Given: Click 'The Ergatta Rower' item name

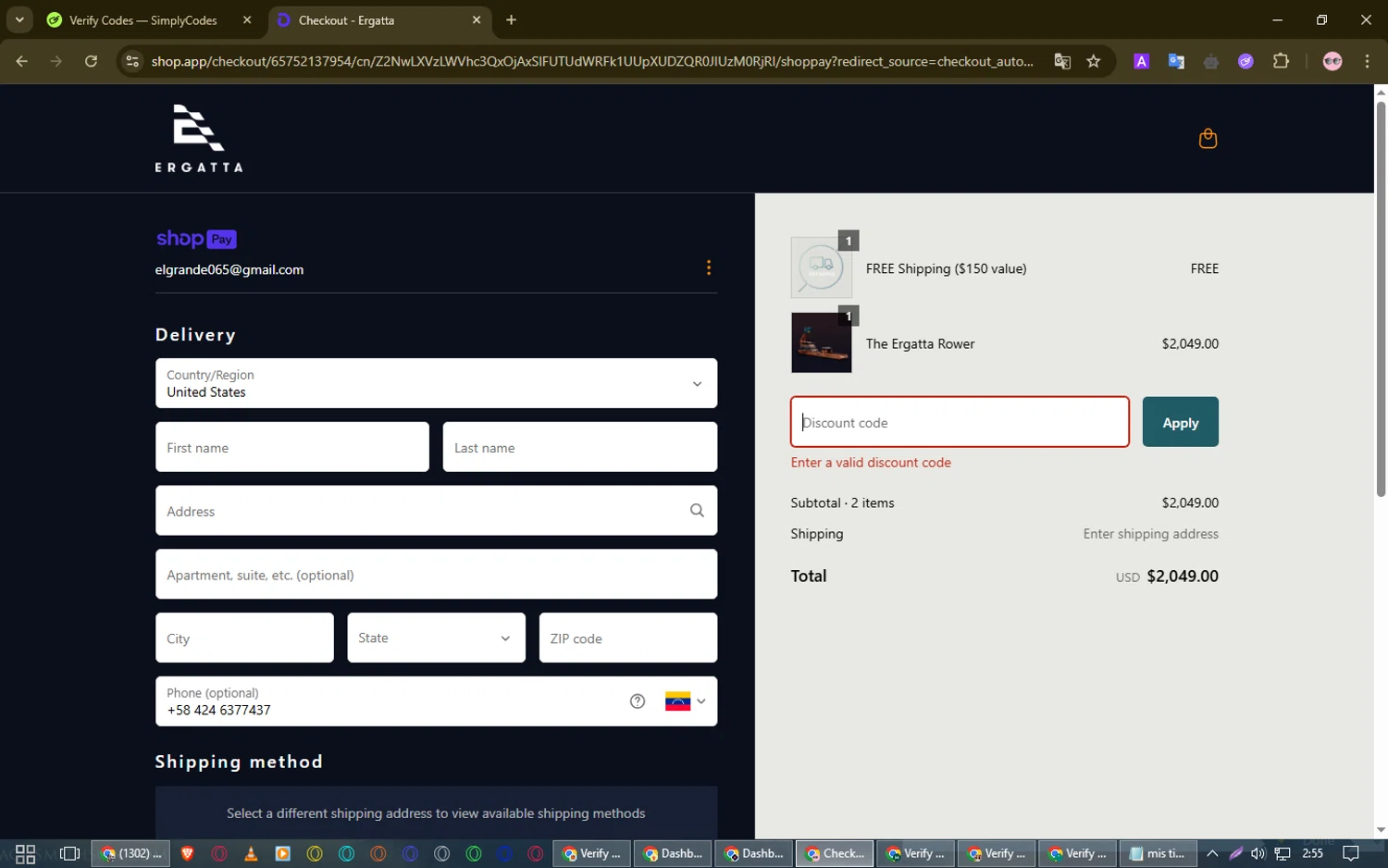Looking at the screenshot, I should tap(920, 343).
